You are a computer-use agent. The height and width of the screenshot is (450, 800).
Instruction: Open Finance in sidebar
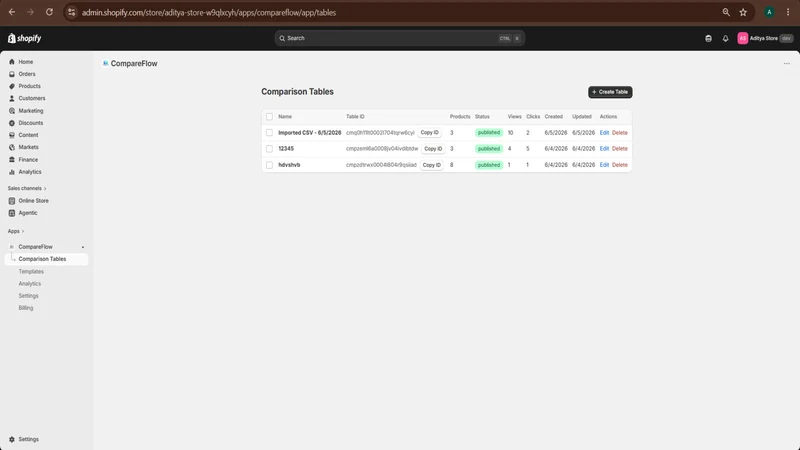click(x=28, y=160)
